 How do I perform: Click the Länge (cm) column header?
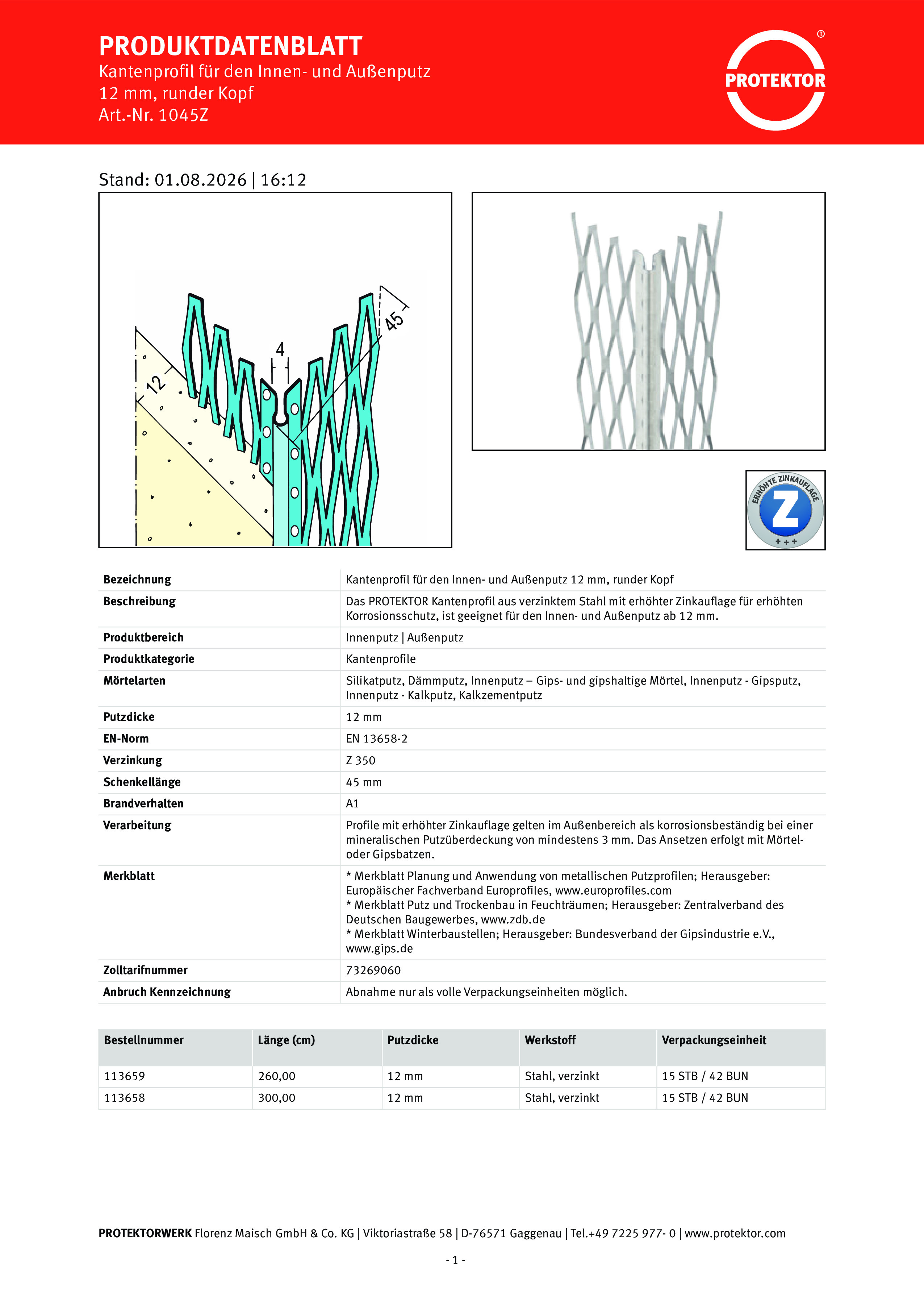point(286,1040)
